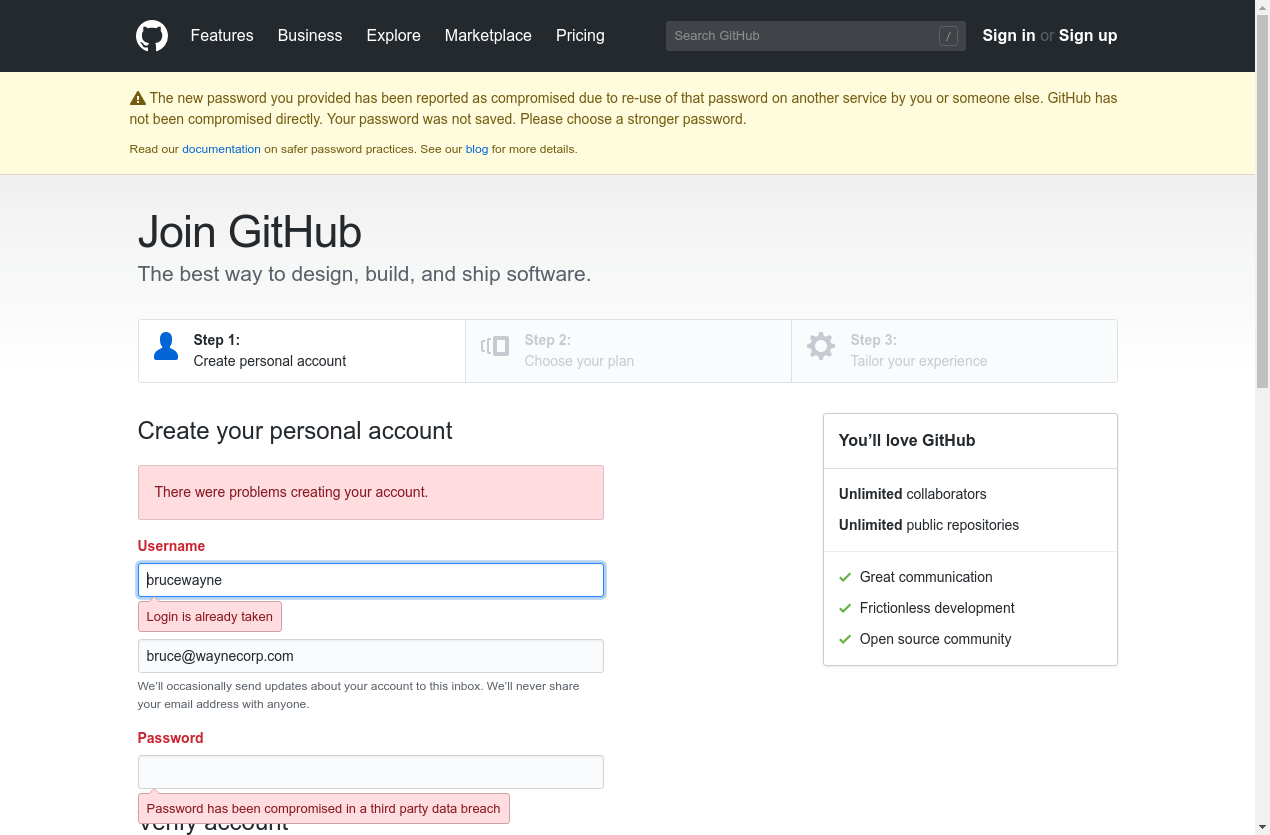Click the Password field label

(x=171, y=738)
